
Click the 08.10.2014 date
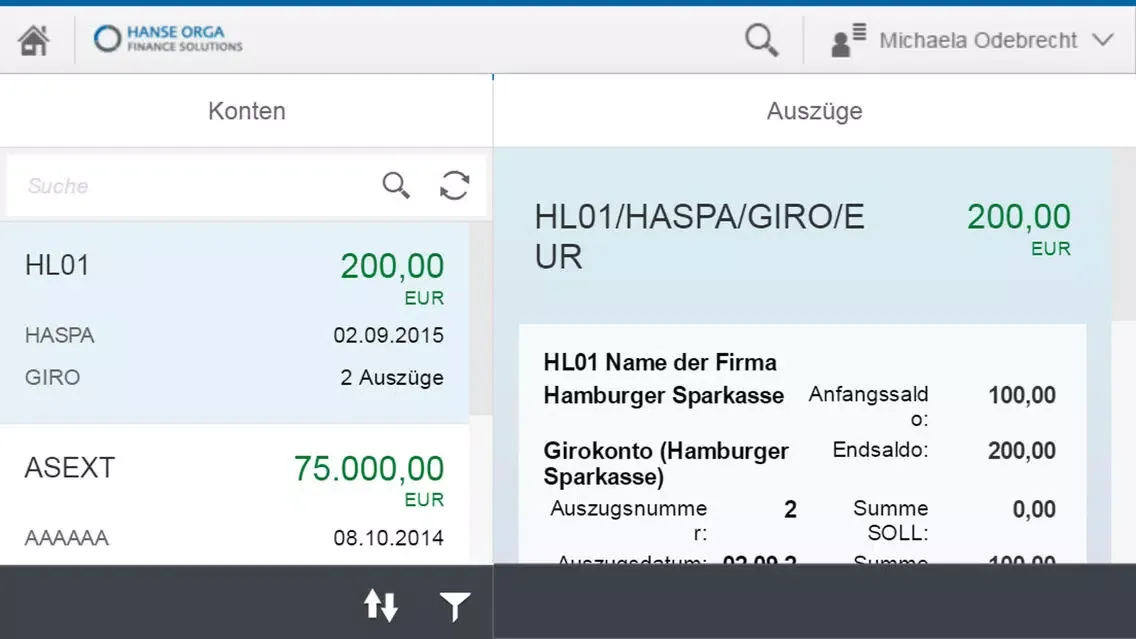pyautogui.click(x=388, y=538)
